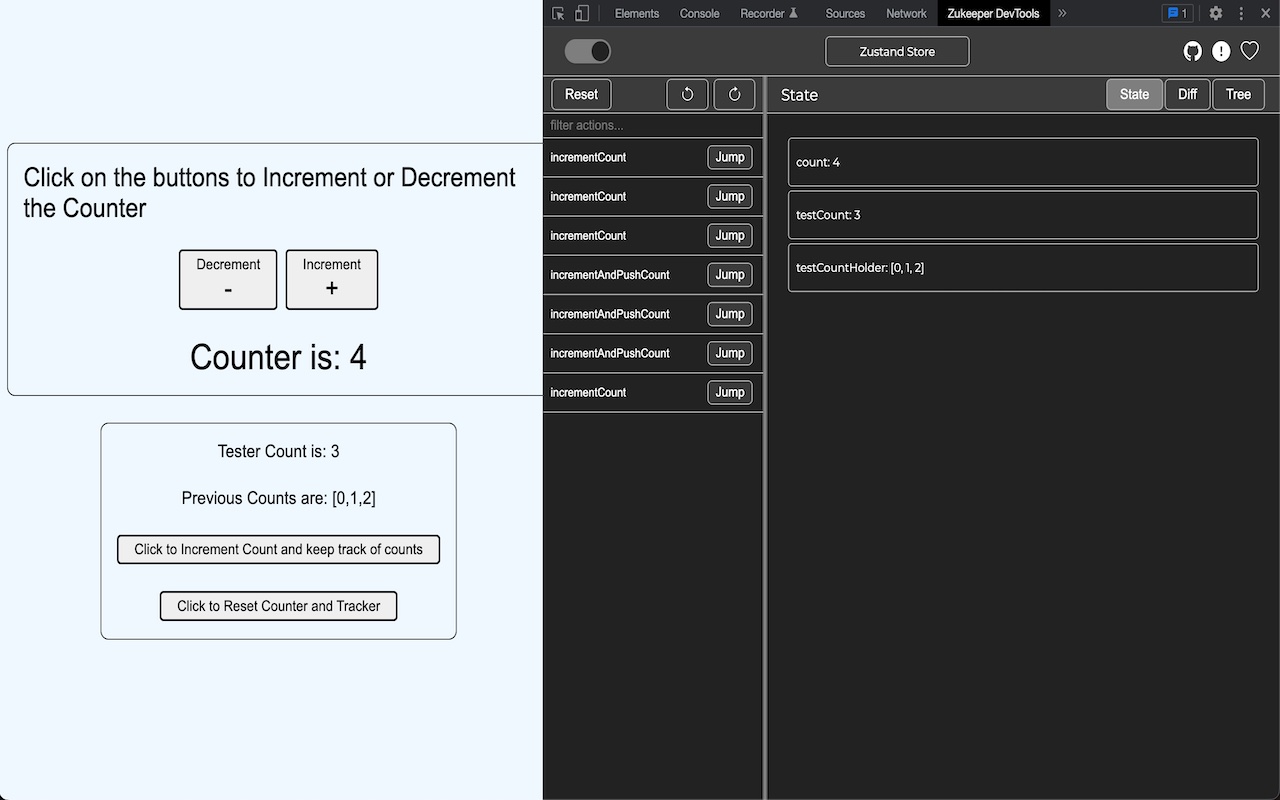Switch to the Console tab
1280x800 pixels.
699,13
